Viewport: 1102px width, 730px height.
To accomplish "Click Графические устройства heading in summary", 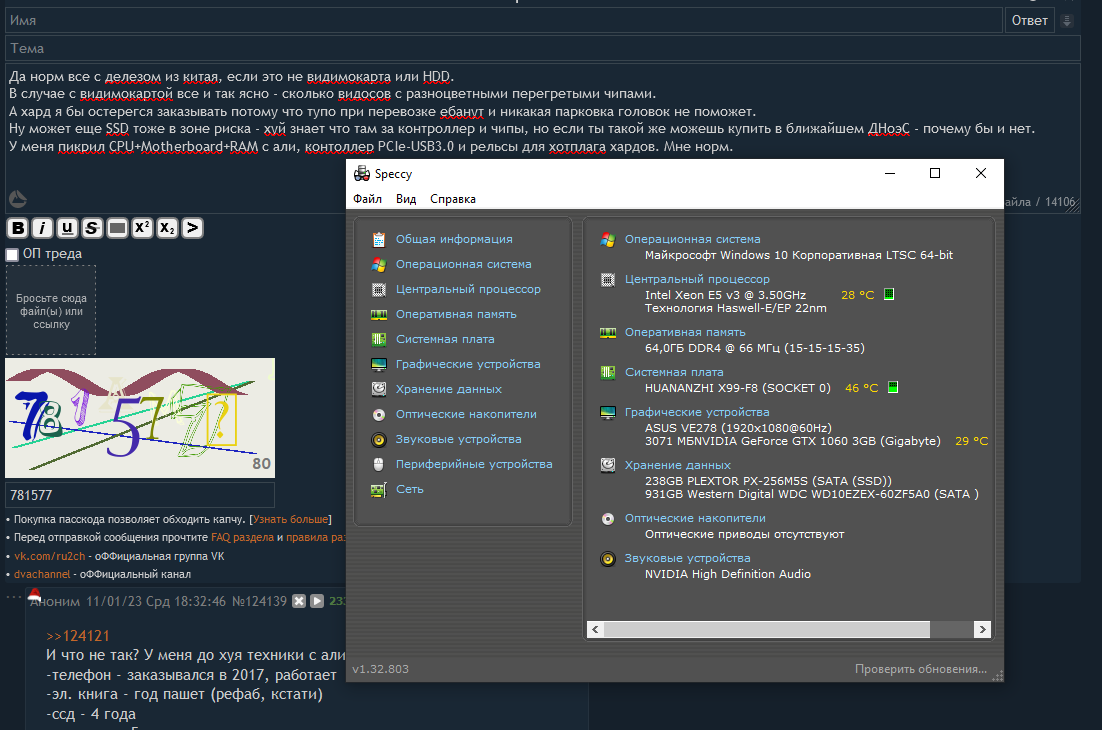I will [x=697, y=412].
